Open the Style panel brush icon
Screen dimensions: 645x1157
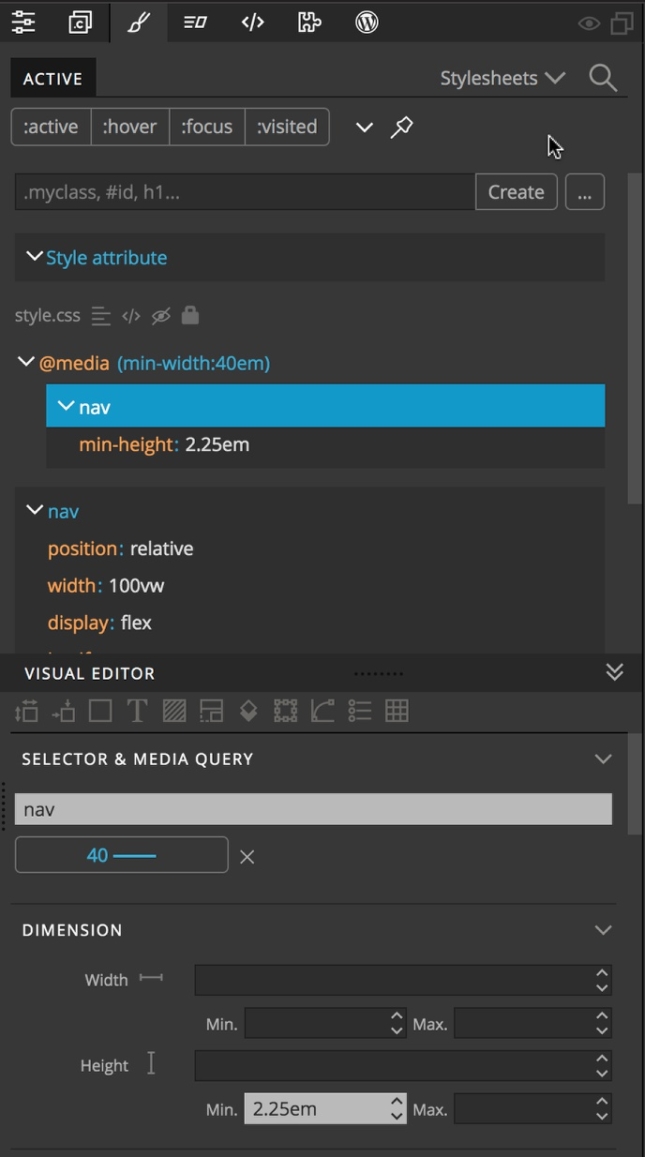(x=140, y=21)
